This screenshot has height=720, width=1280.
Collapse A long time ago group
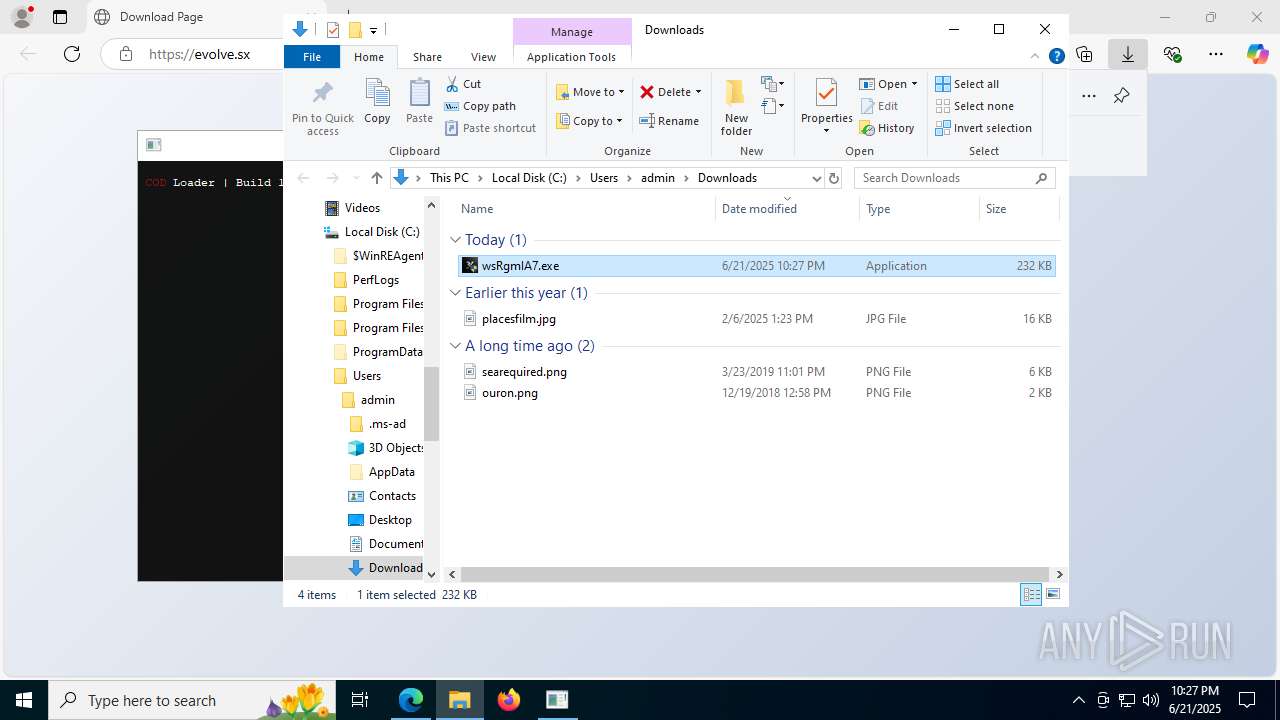click(455, 346)
